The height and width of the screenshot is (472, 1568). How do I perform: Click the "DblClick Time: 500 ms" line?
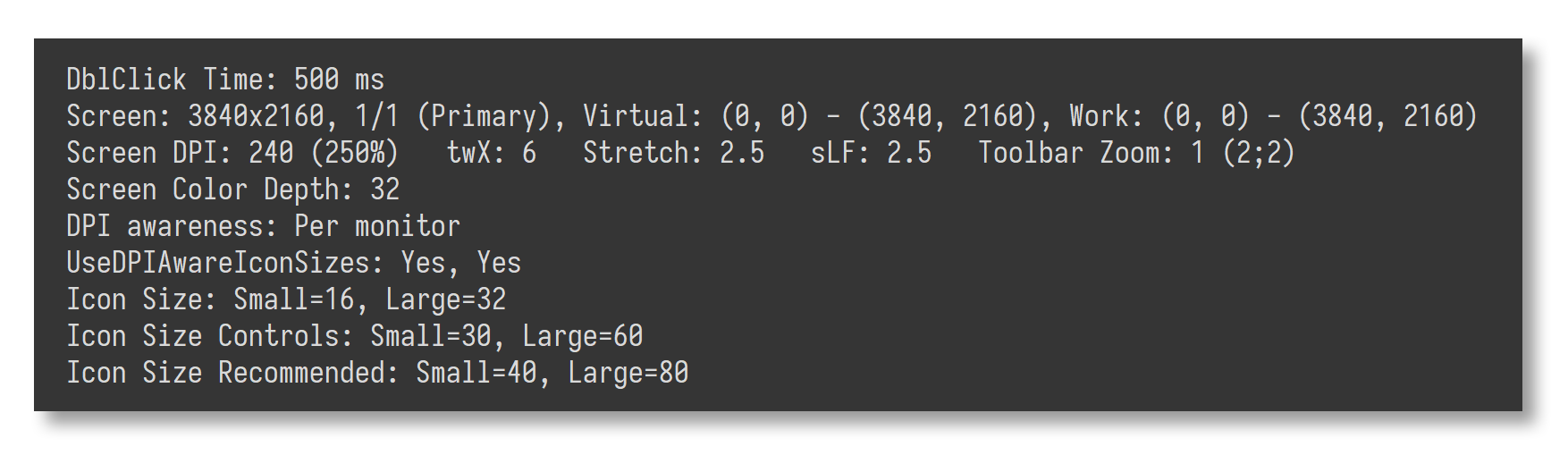click(x=225, y=80)
